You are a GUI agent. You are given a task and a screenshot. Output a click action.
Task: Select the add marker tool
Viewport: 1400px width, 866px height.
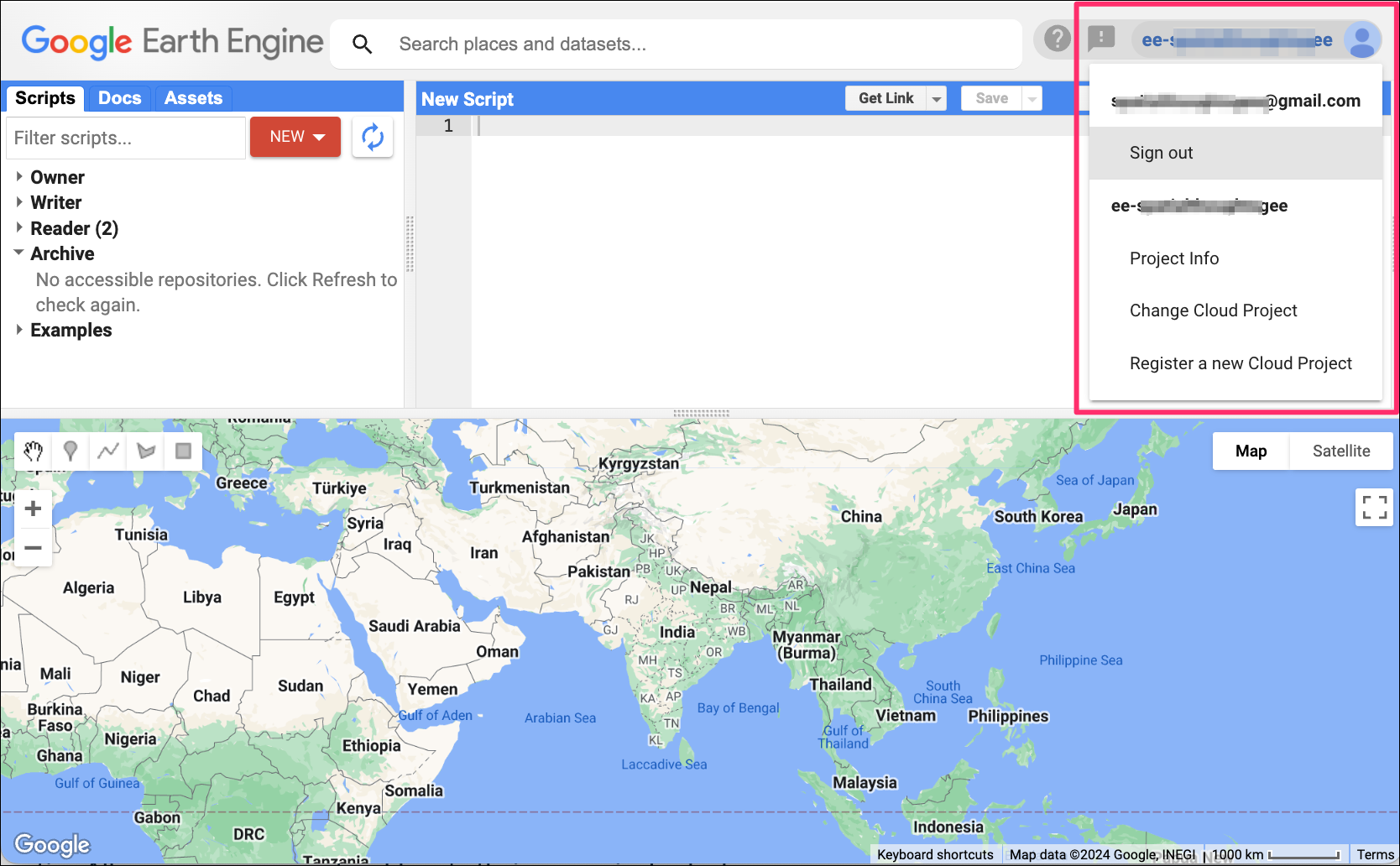coord(71,451)
